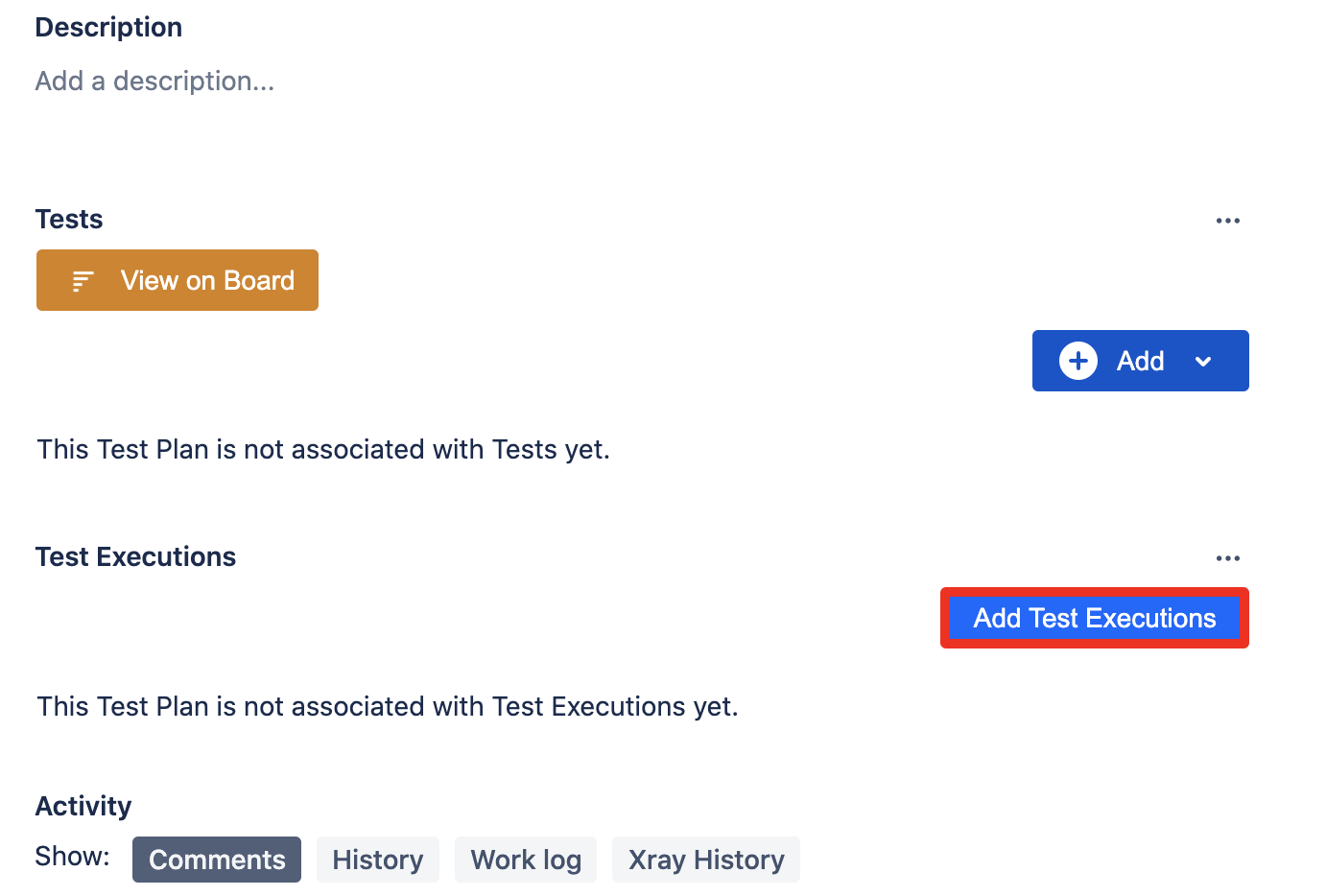Viewport: 1326px width, 896px height.
Task: Expand options via the Tests three-dot control
Action: pos(1228,220)
